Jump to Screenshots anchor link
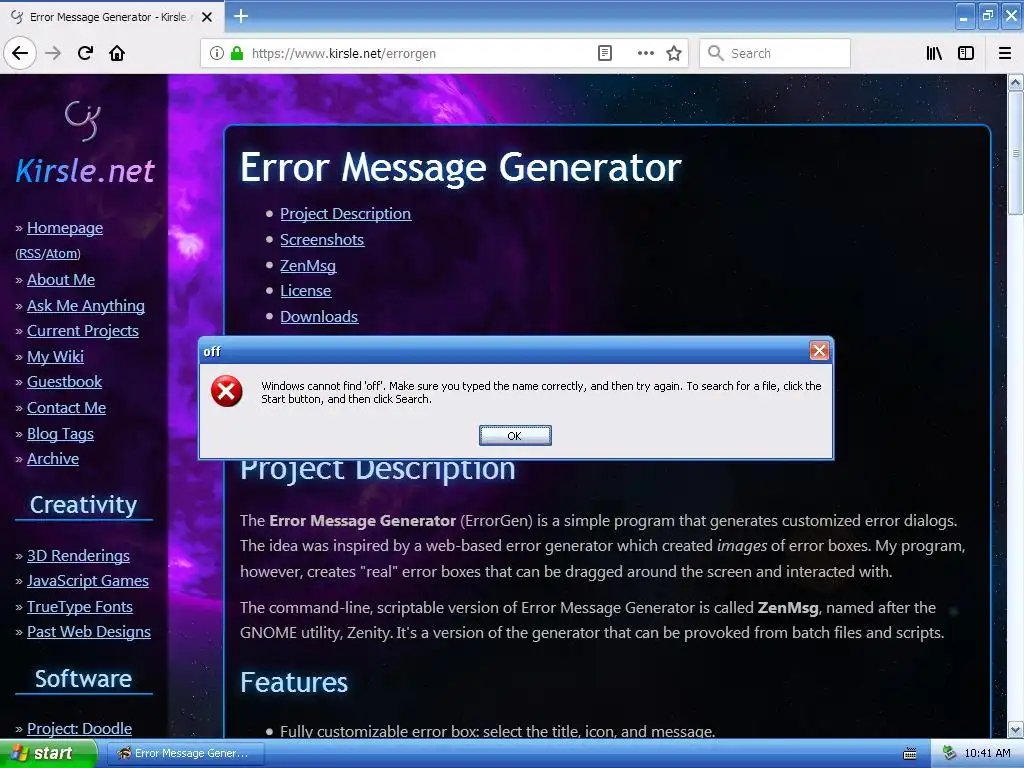The image size is (1024, 768). point(322,240)
